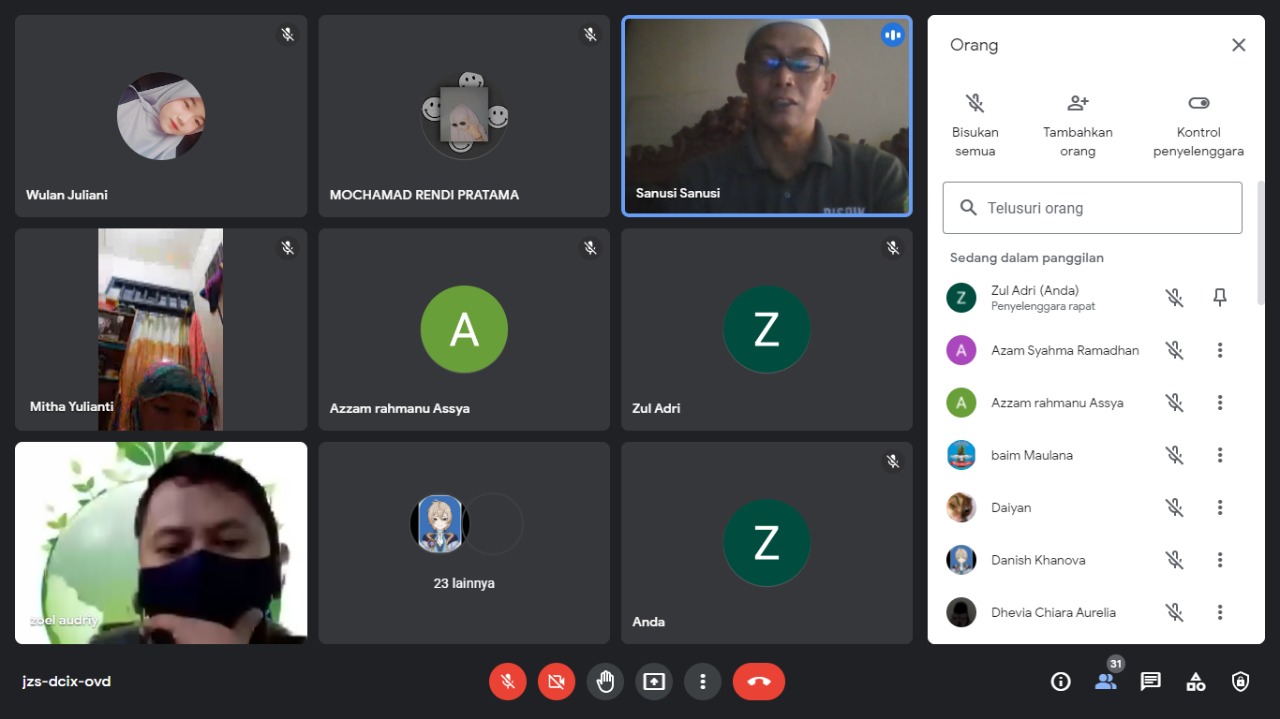
Task: Click the Telusuri orang search field
Action: [x=1092, y=208]
